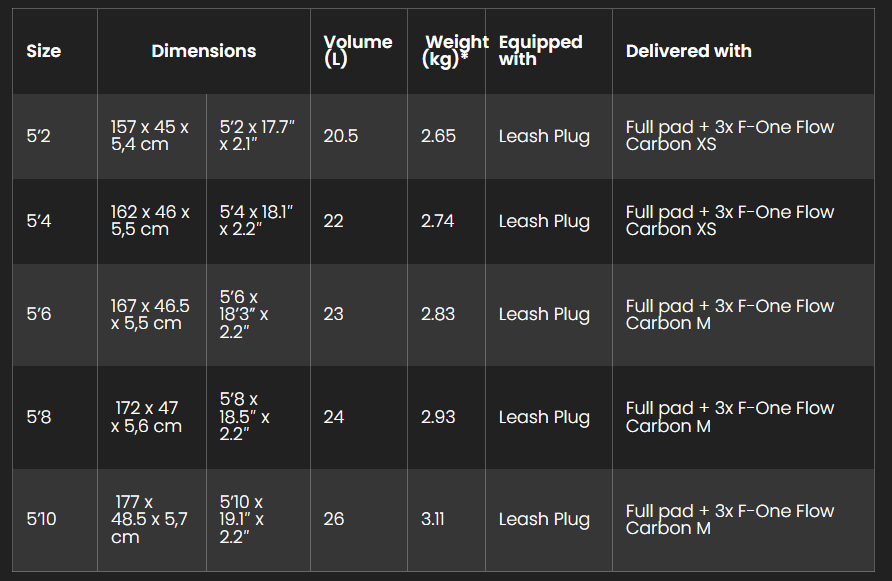Select the Equipped with header
The image size is (892, 581).
pyautogui.click(x=540, y=51)
